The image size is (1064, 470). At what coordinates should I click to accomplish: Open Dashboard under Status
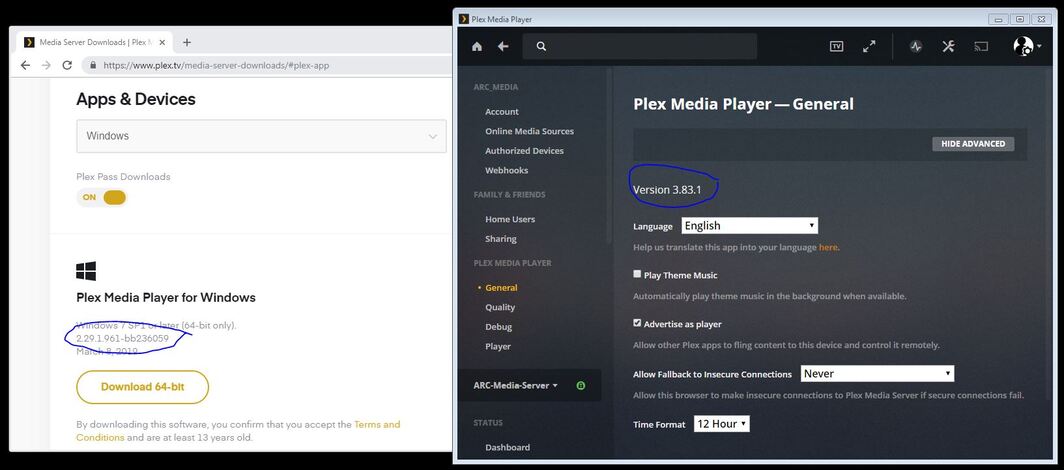pos(508,448)
